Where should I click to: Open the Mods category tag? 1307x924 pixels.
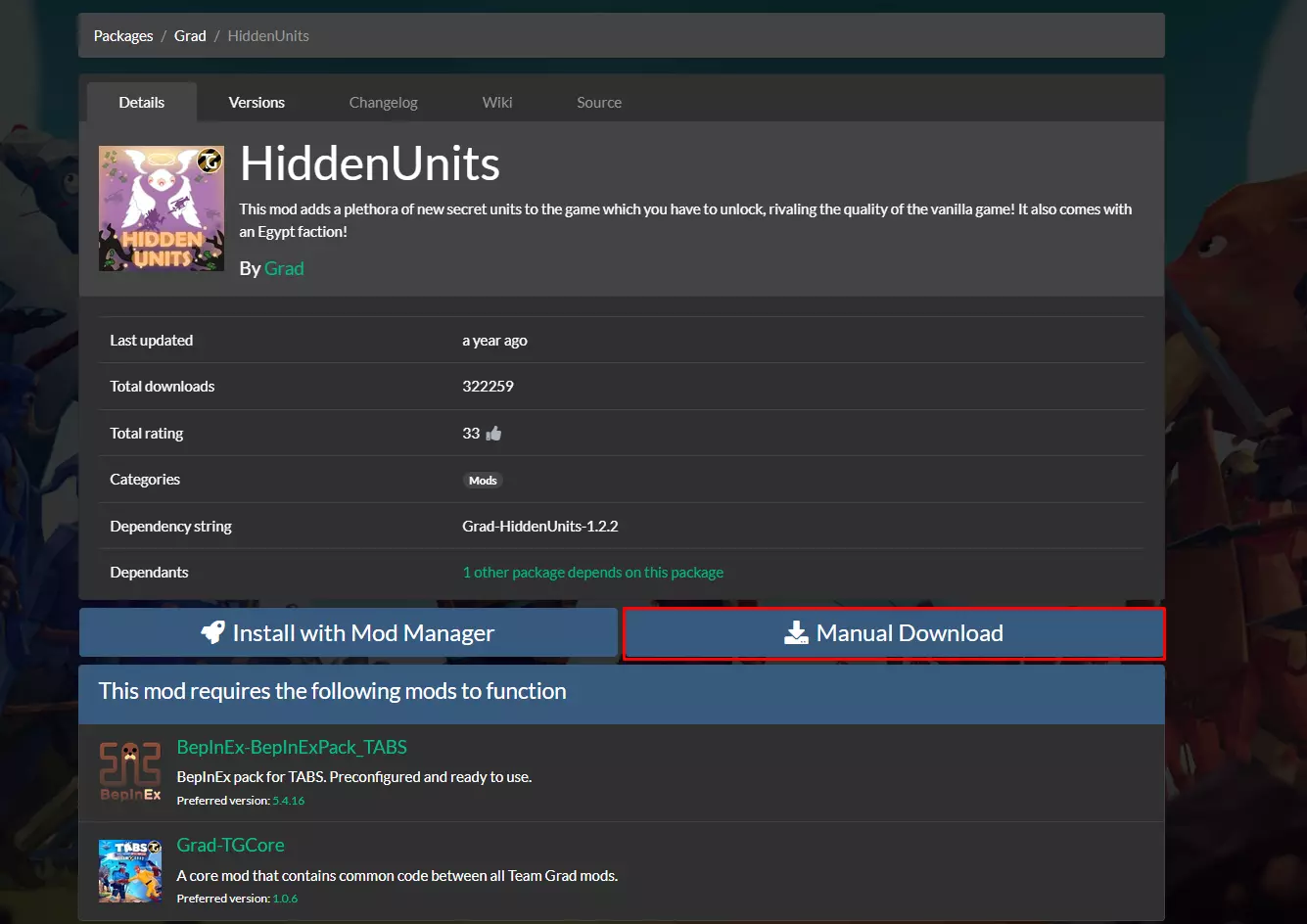pyautogui.click(x=483, y=481)
